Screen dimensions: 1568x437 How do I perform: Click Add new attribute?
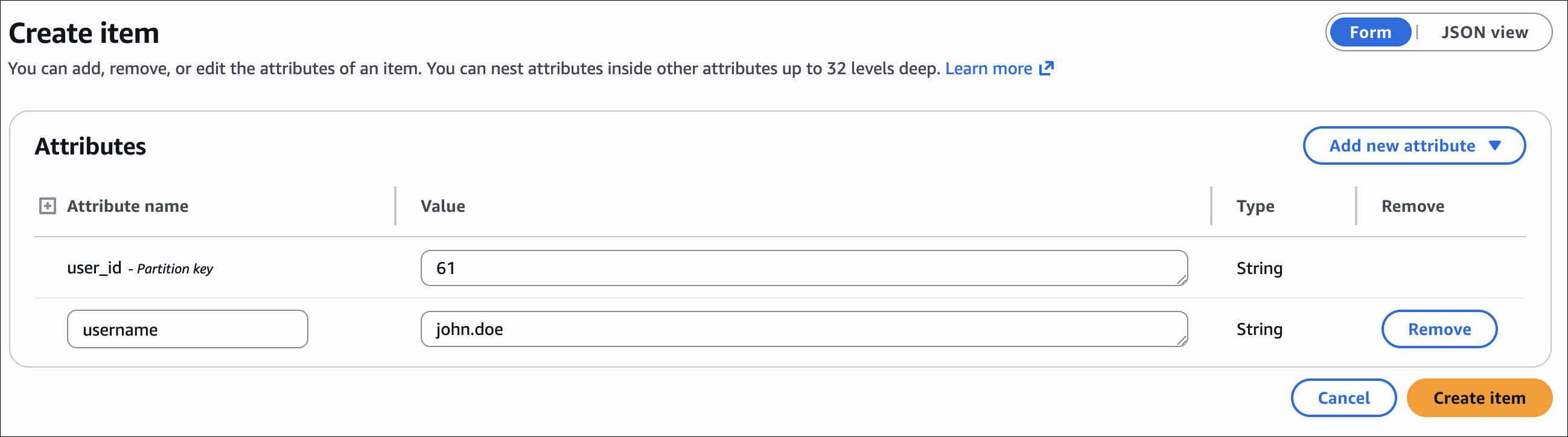pos(1402,145)
